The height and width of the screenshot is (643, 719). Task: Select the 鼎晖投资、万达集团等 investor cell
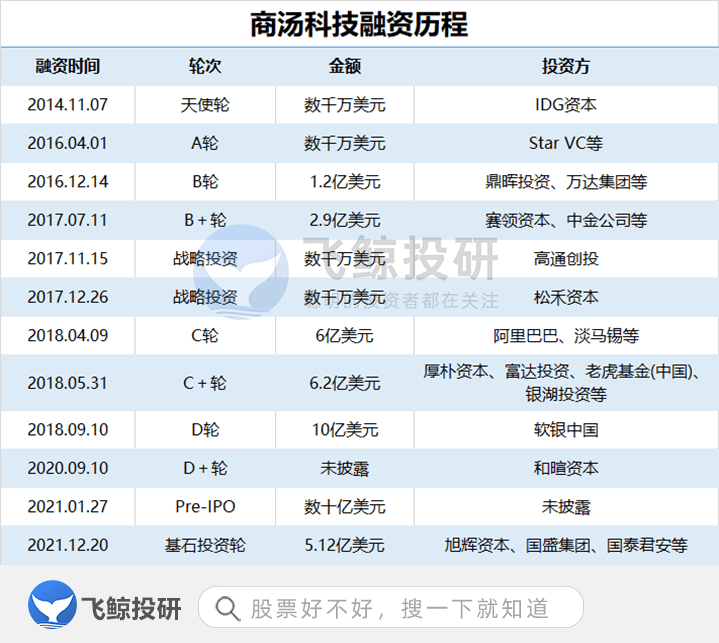[566, 182]
